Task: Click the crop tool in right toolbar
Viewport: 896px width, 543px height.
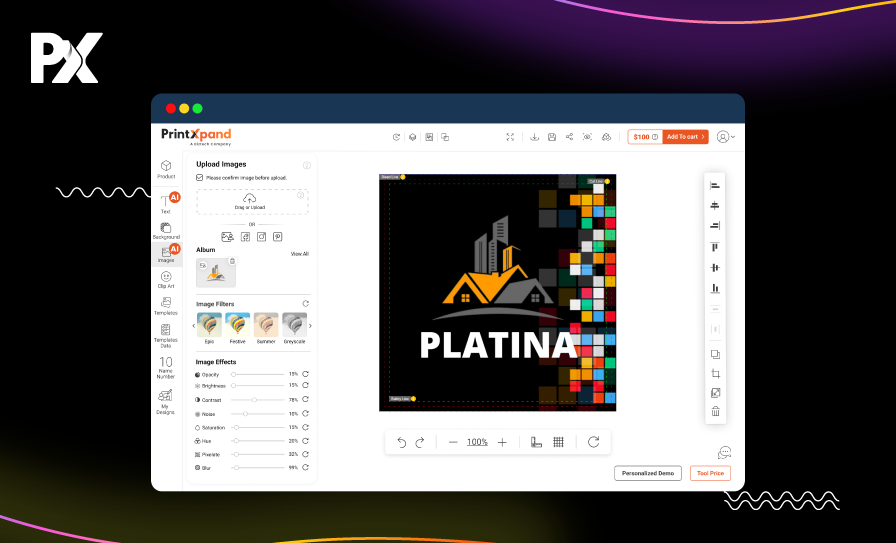Action: click(715, 374)
